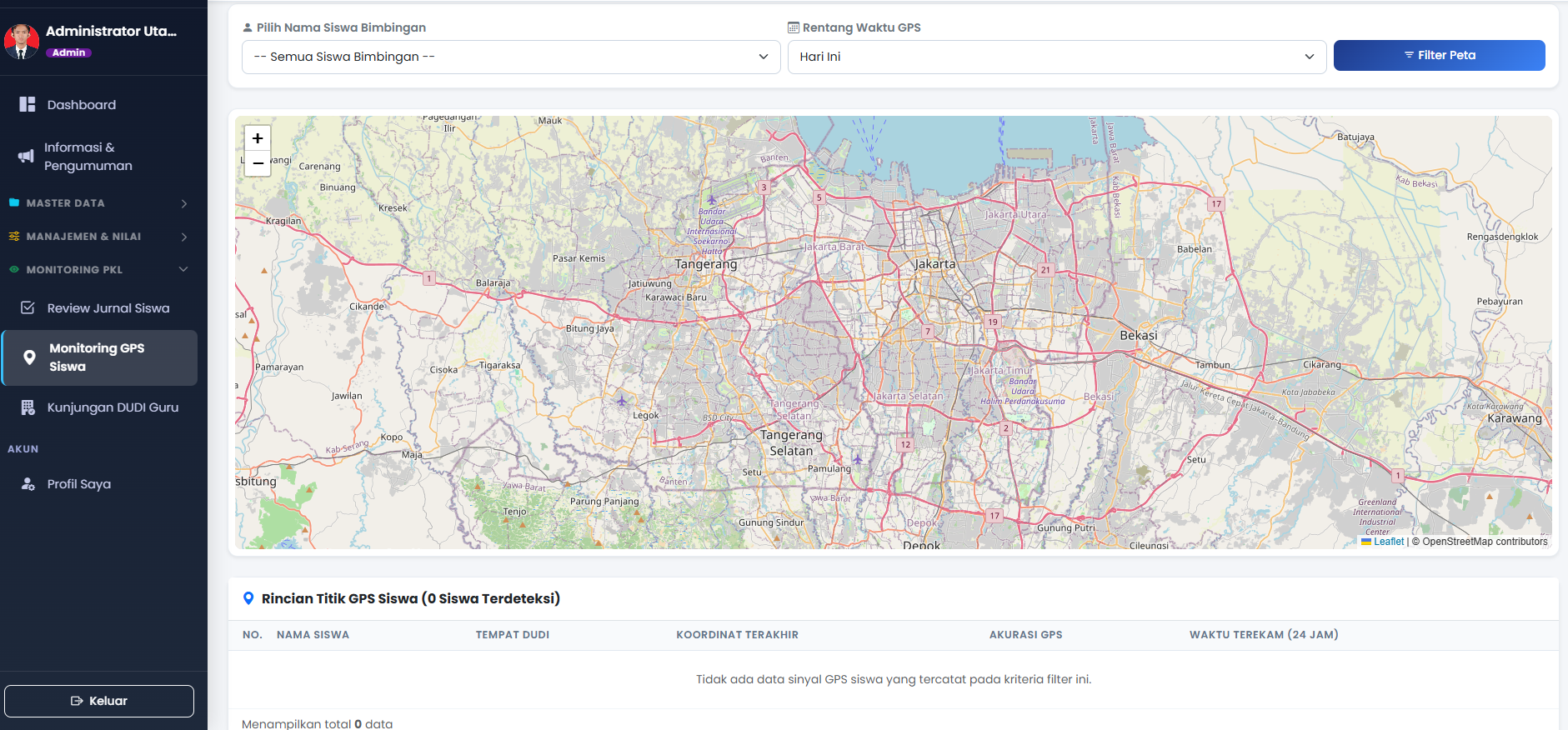Image resolution: width=1568 pixels, height=730 pixels.
Task: Click the Administrator Uta... username
Action: coord(111,31)
